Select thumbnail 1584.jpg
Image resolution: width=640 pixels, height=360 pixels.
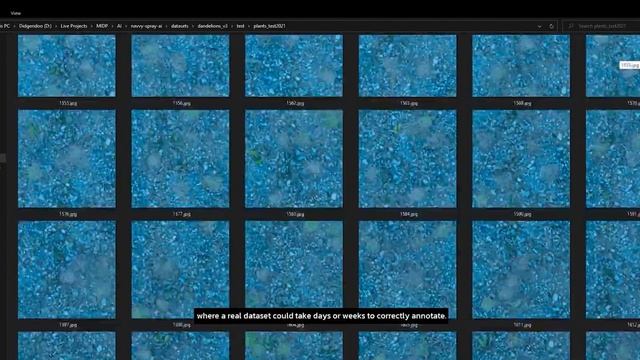407,159
